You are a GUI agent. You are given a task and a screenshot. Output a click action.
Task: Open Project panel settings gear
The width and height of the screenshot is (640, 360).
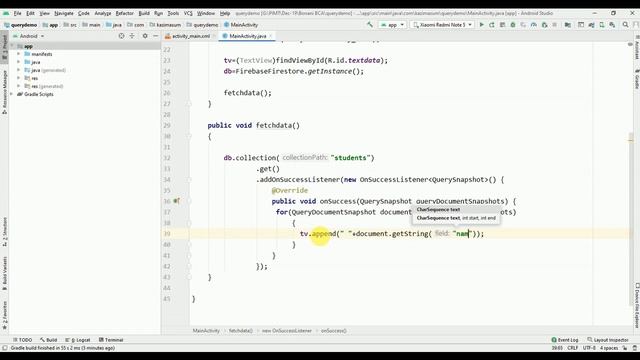click(145, 36)
